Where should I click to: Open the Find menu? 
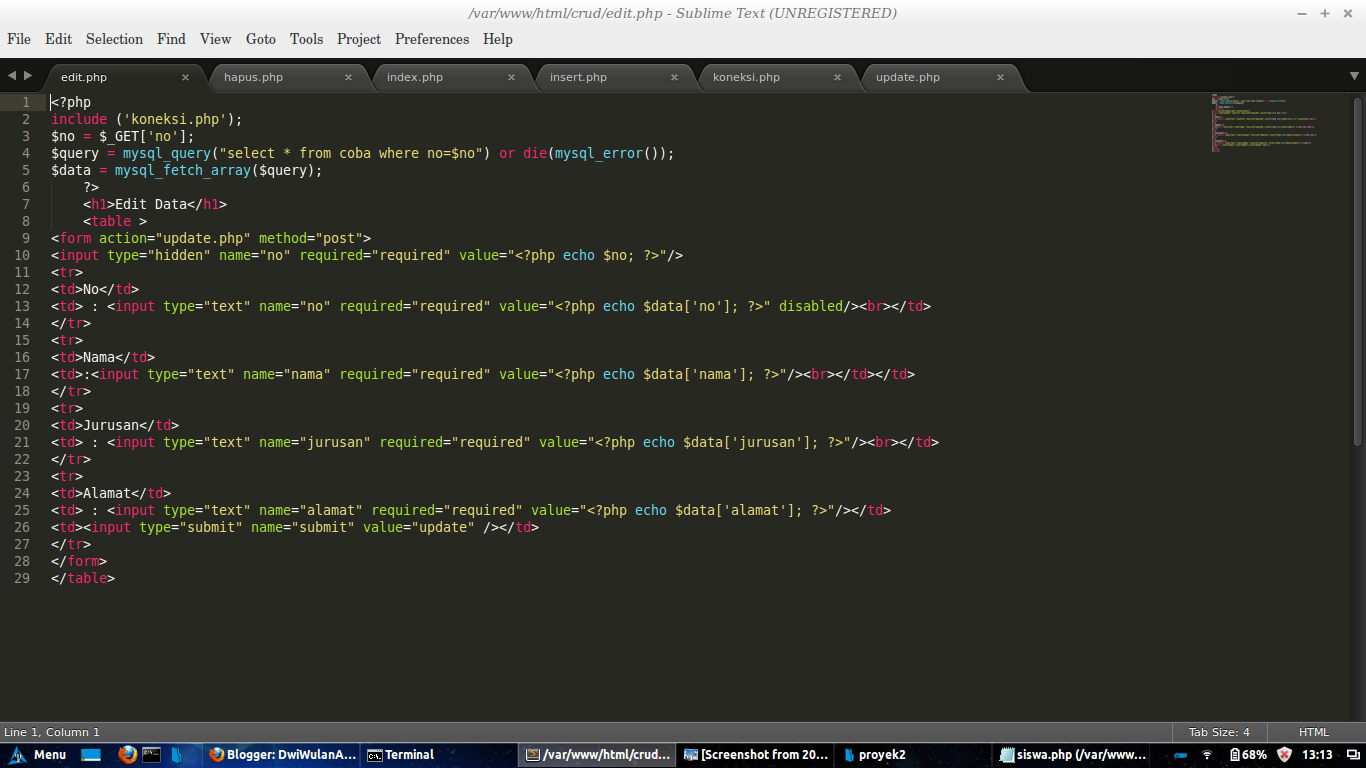click(x=171, y=39)
